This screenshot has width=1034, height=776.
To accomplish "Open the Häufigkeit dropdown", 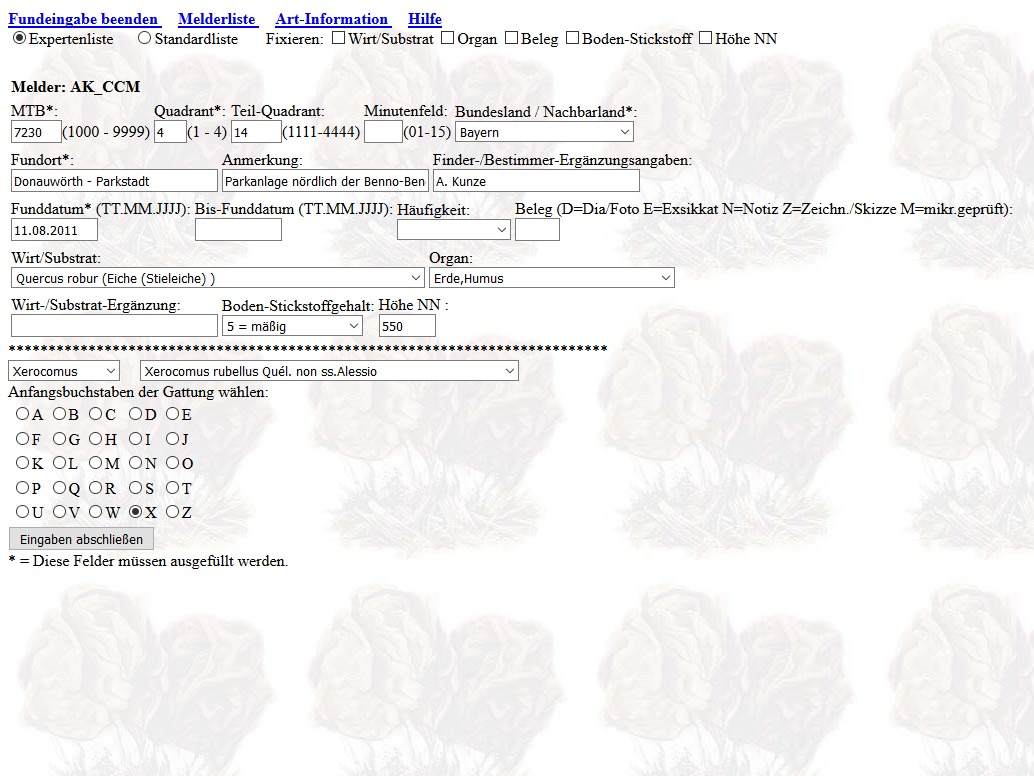I will pyautogui.click(x=453, y=230).
